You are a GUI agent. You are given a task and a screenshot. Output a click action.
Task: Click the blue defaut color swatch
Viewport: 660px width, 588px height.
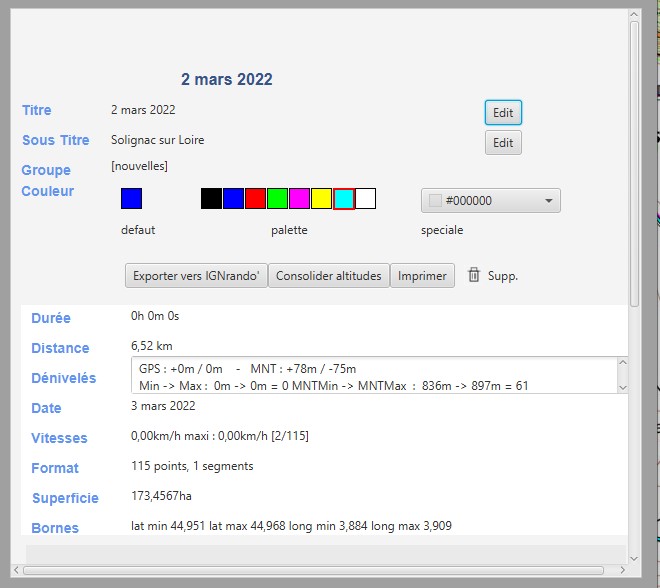(131, 198)
